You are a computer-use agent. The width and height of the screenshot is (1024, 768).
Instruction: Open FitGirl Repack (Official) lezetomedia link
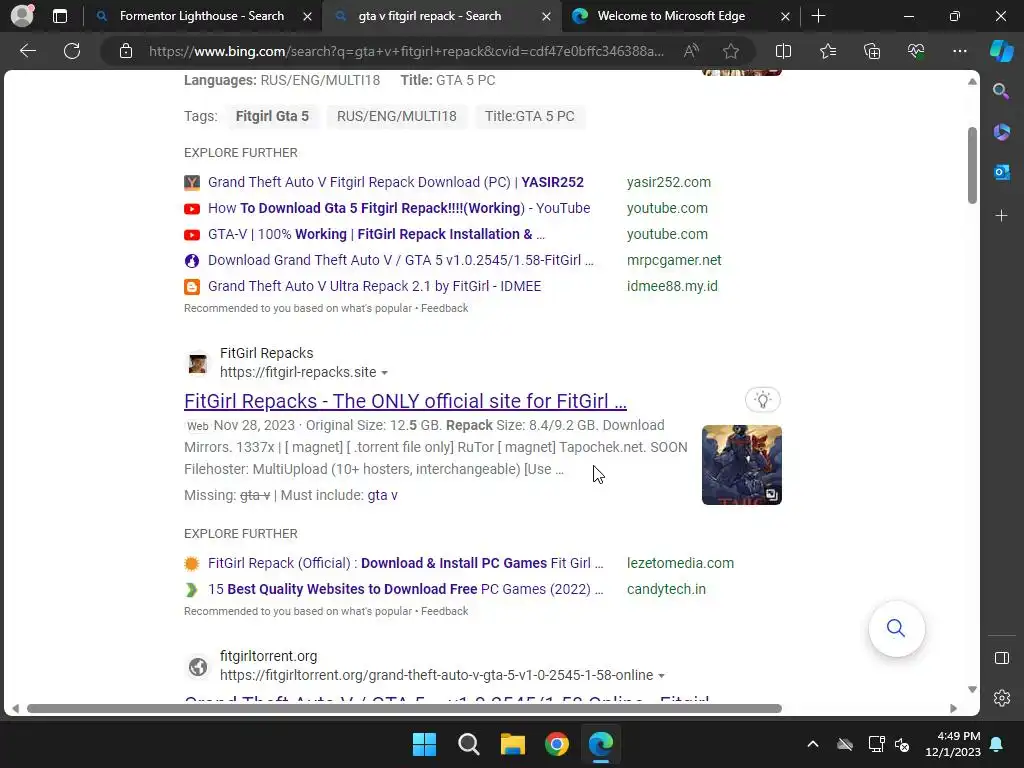(406, 563)
